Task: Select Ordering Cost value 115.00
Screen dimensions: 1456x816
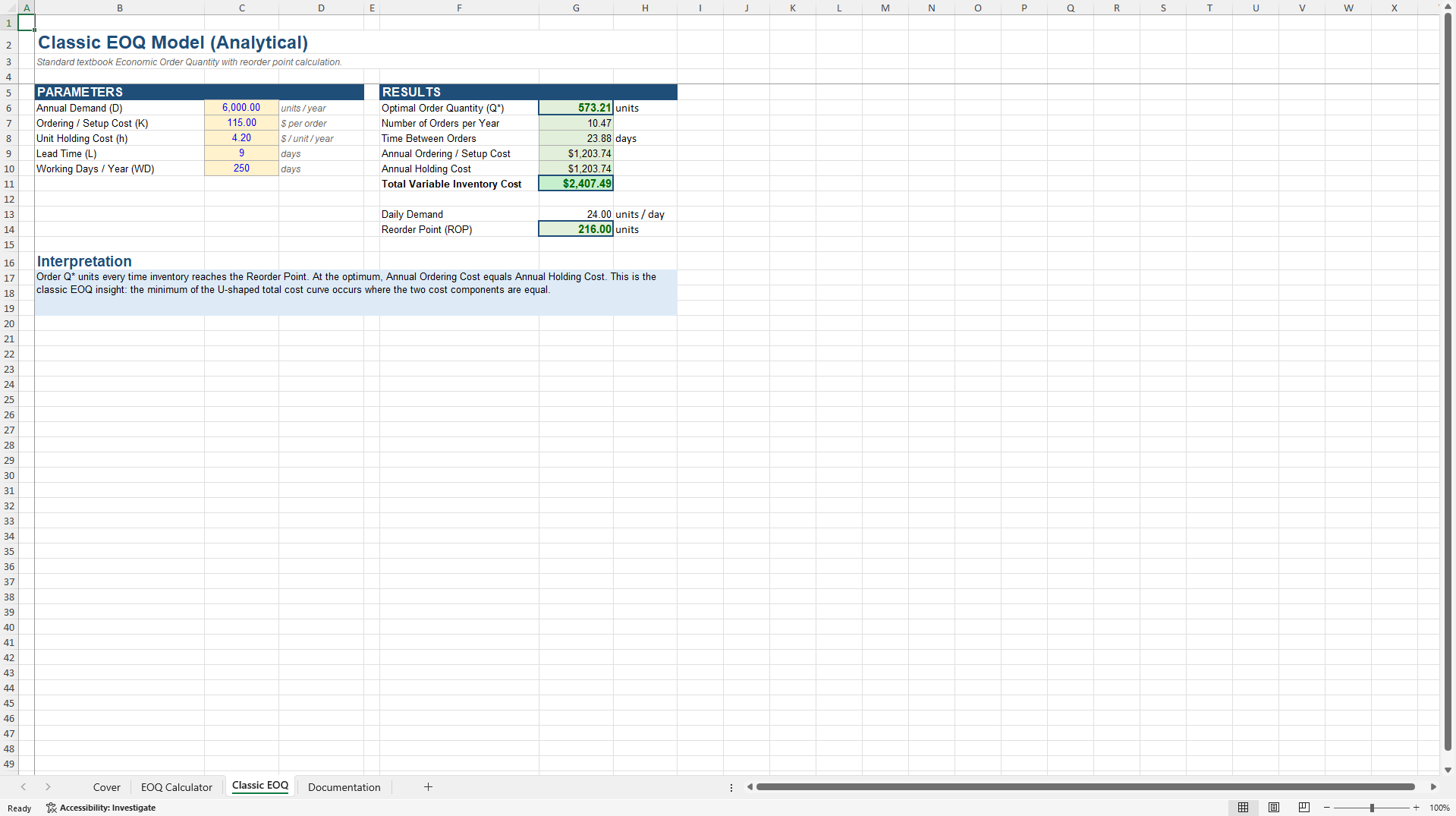Action: [x=241, y=123]
